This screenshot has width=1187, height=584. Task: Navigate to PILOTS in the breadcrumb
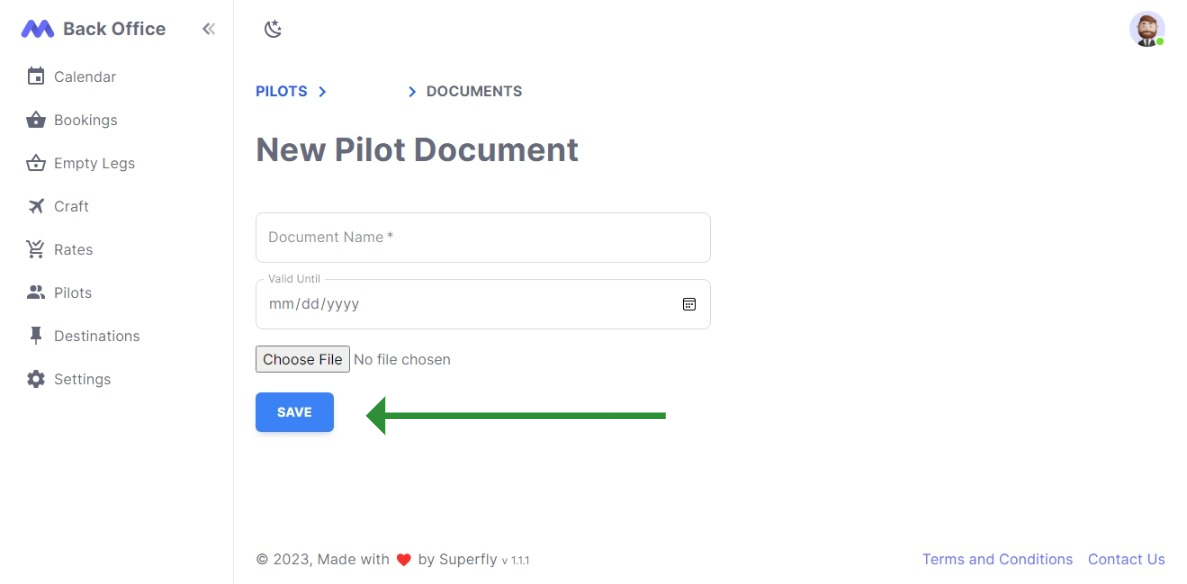tap(279, 91)
